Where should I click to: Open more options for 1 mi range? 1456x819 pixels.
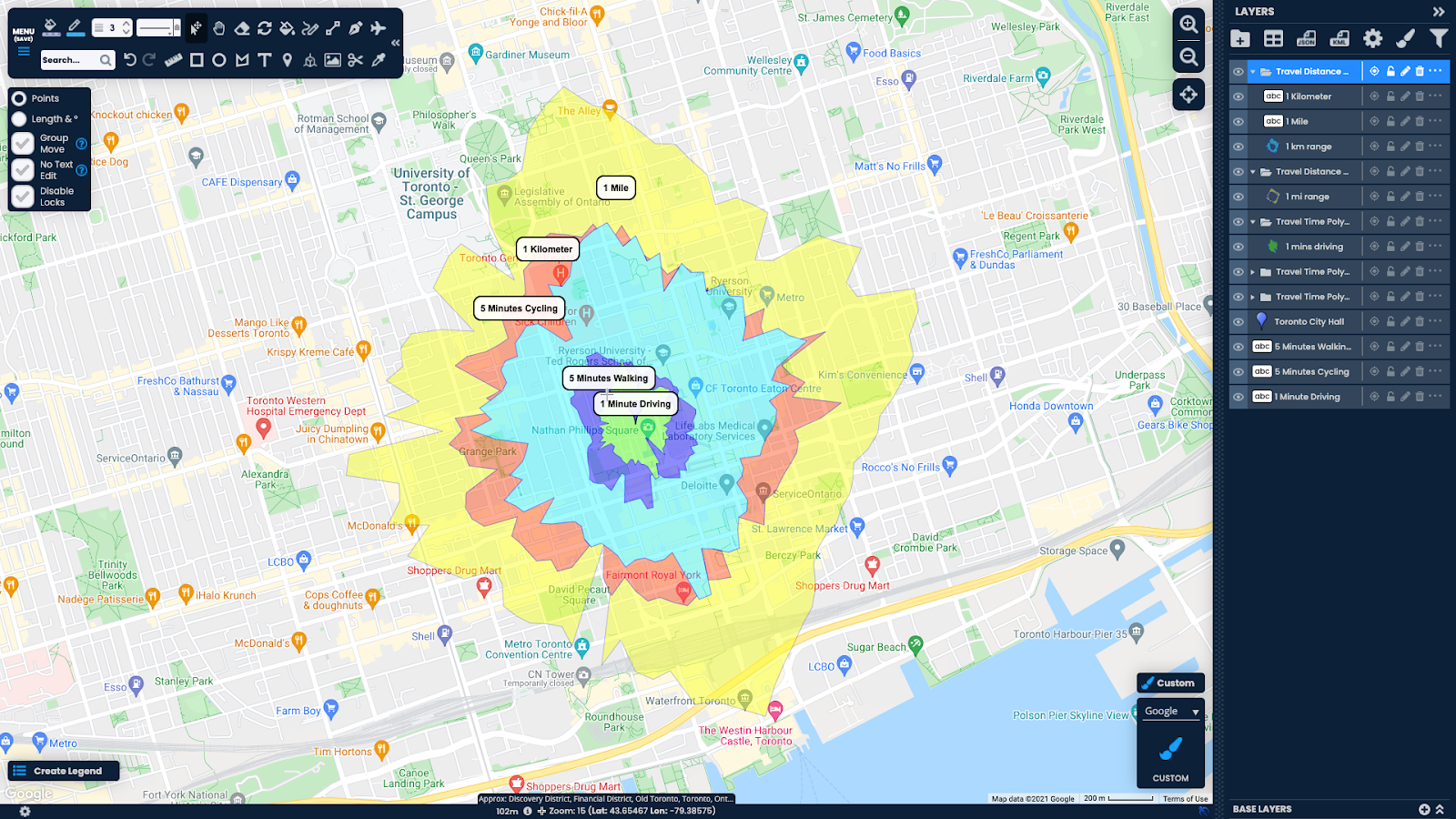(1435, 196)
